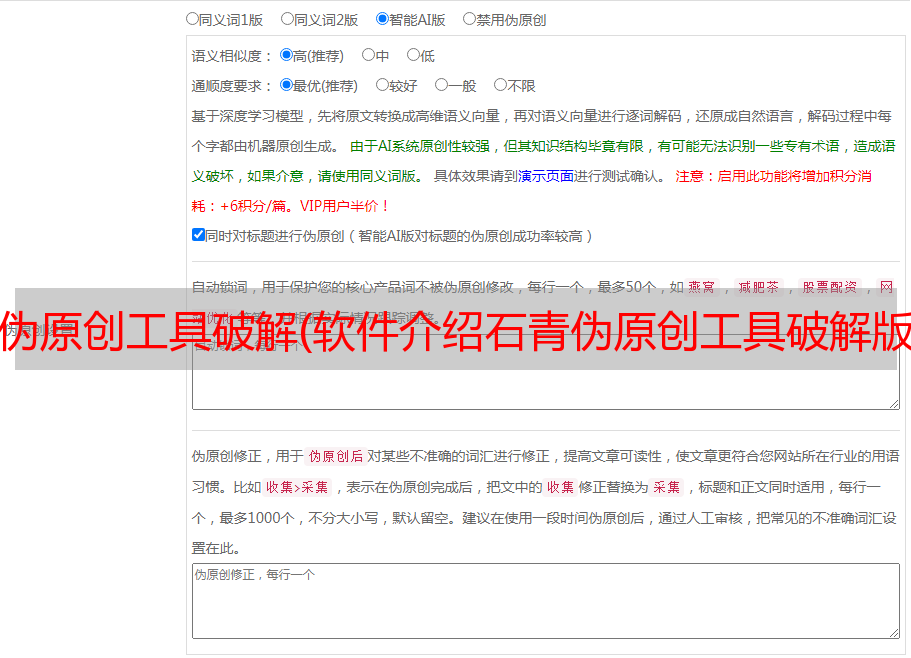The height and width of the screenshot is (658, 911).
Task: Click the 燕窝 example keyword tag
Action: [x=701, y=287]
